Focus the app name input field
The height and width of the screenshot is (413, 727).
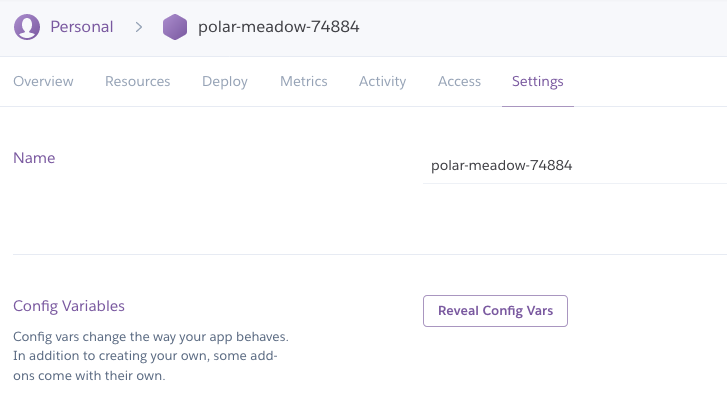coord(575,165)
